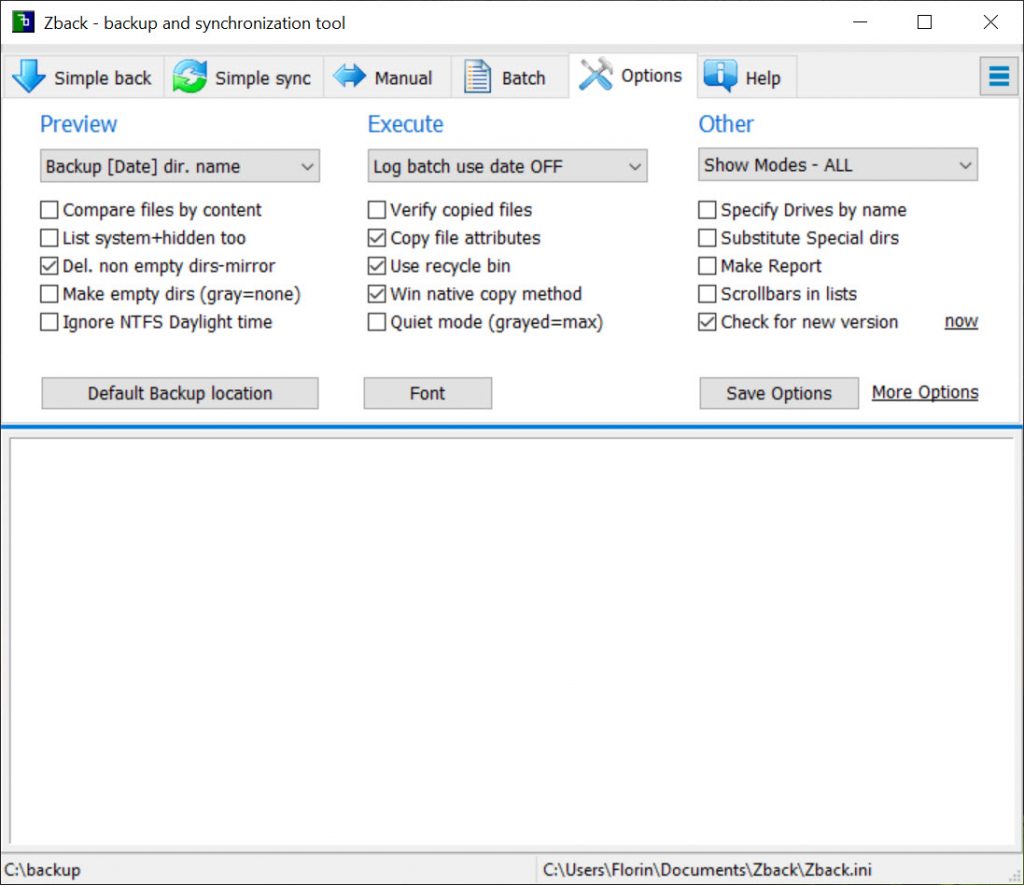
Task: Open the hamburger menu button
Action: (999, 76)
